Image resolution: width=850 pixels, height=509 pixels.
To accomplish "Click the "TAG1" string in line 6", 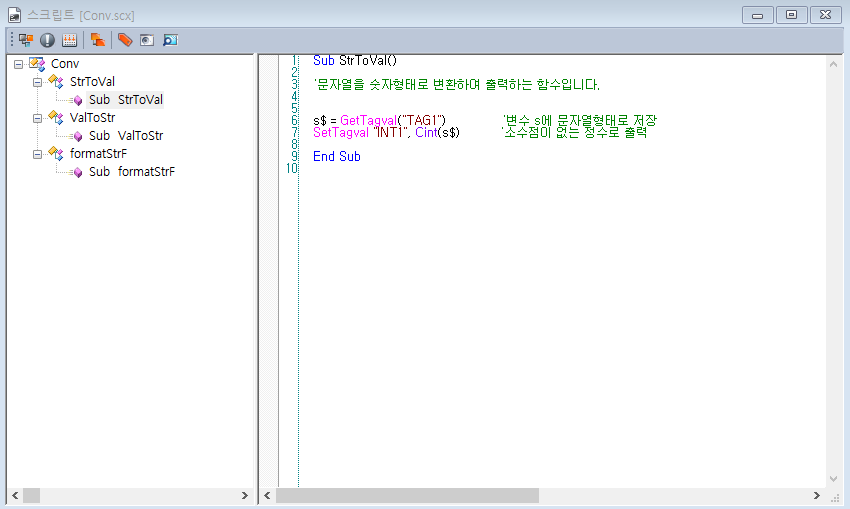I will click(x=422, y=120).
